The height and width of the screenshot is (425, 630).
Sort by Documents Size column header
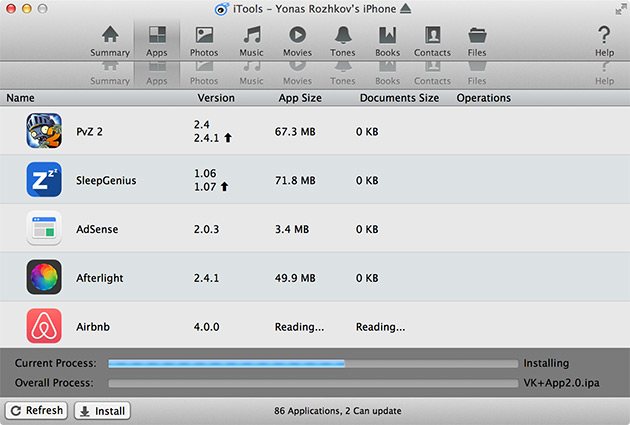pos(399,98)
